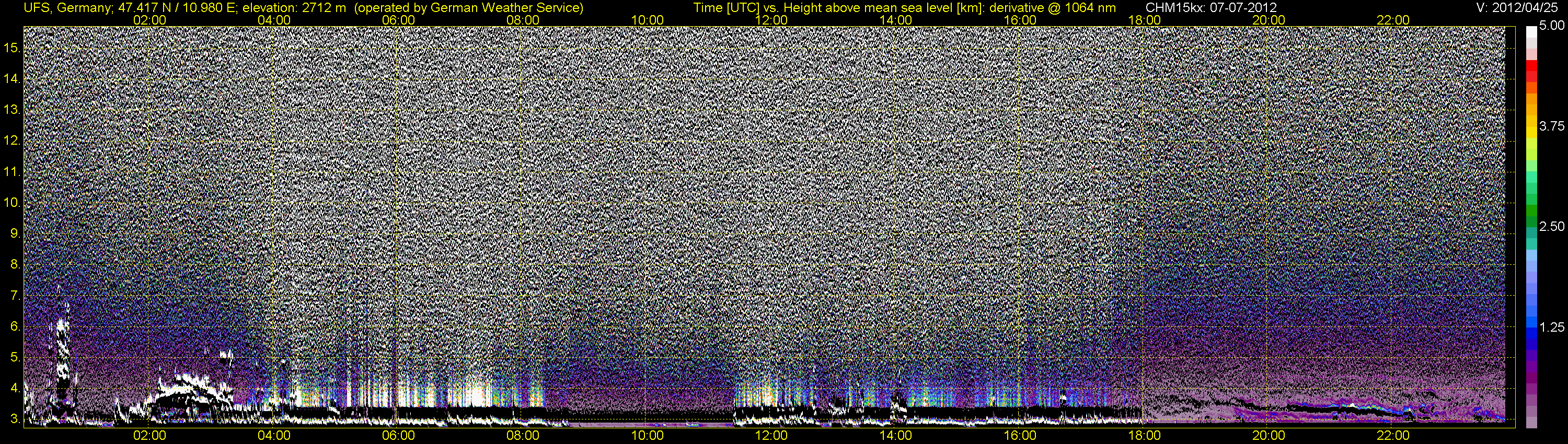The height and width of the screenshot is (444, 1568).
Task: Click the '18:00' label on the bottom time axis
Action: 1144,436
